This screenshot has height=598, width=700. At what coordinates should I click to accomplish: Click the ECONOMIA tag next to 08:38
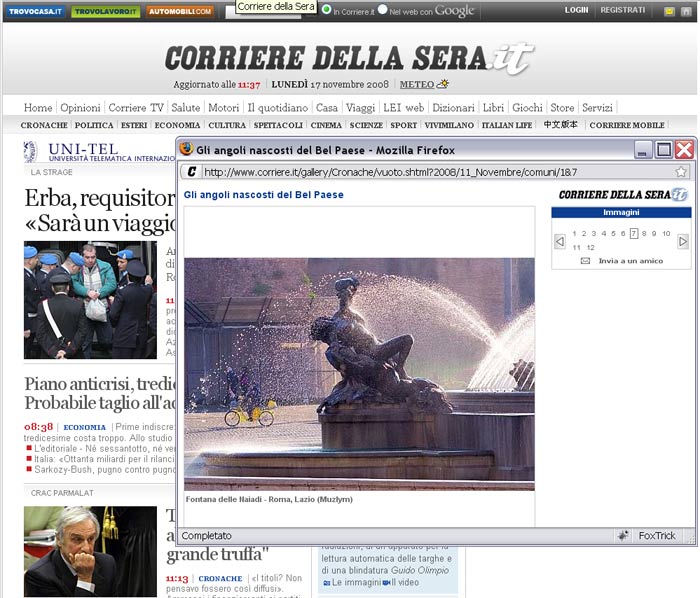coord(84,427)
